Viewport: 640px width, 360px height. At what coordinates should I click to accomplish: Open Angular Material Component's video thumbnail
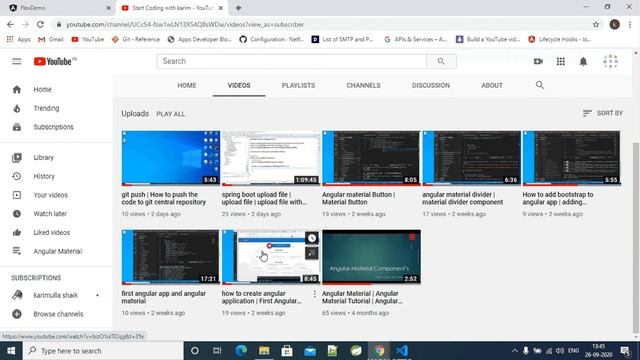coord(371,257)
